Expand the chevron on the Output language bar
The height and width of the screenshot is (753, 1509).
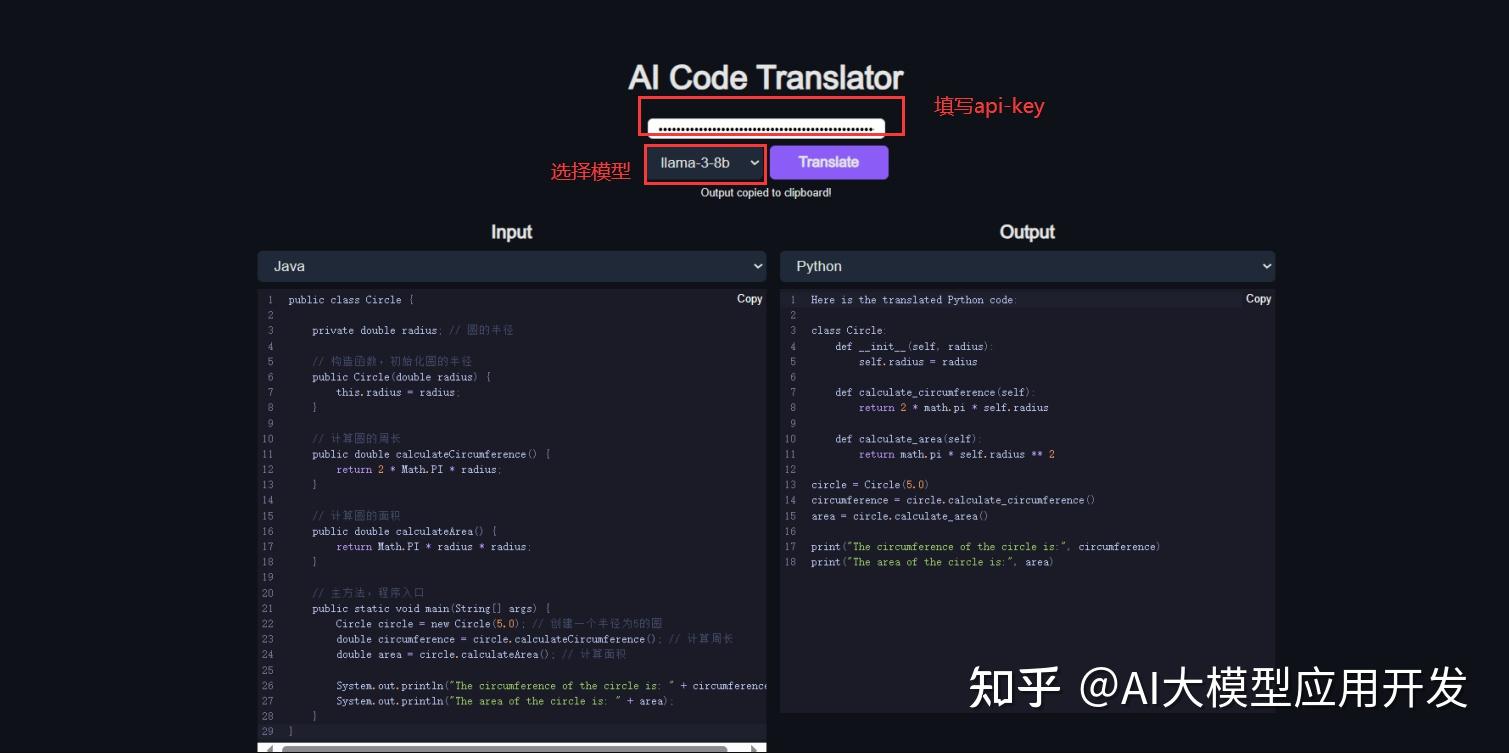[x=1268, y=266]
